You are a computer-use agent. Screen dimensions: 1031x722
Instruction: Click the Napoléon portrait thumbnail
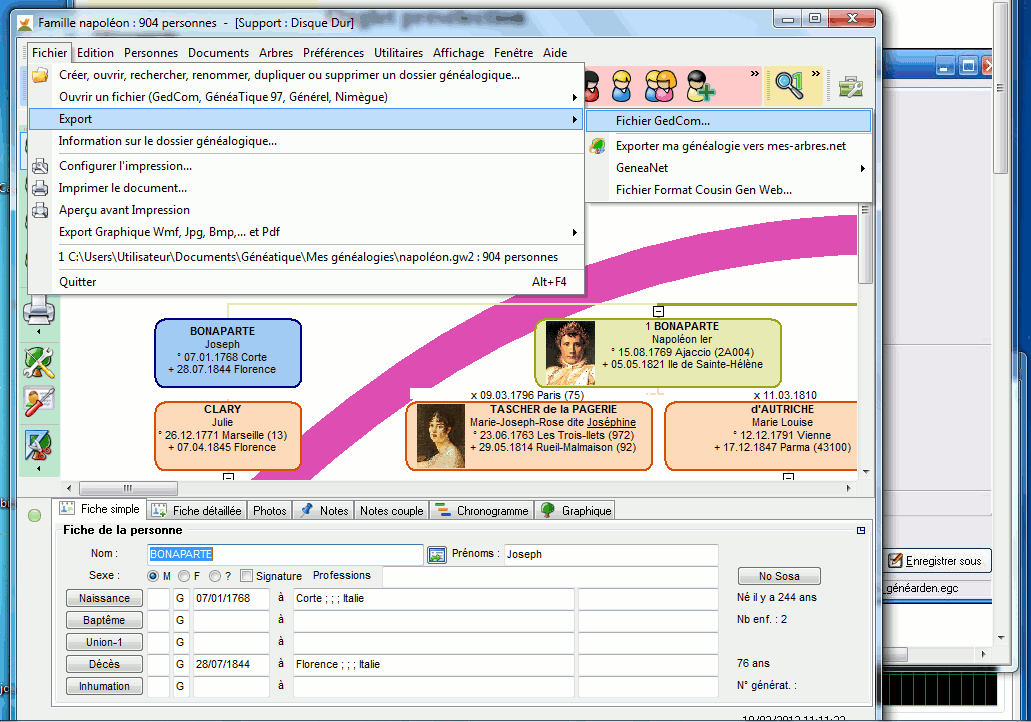pyautogui.click(x=571, y=352)
